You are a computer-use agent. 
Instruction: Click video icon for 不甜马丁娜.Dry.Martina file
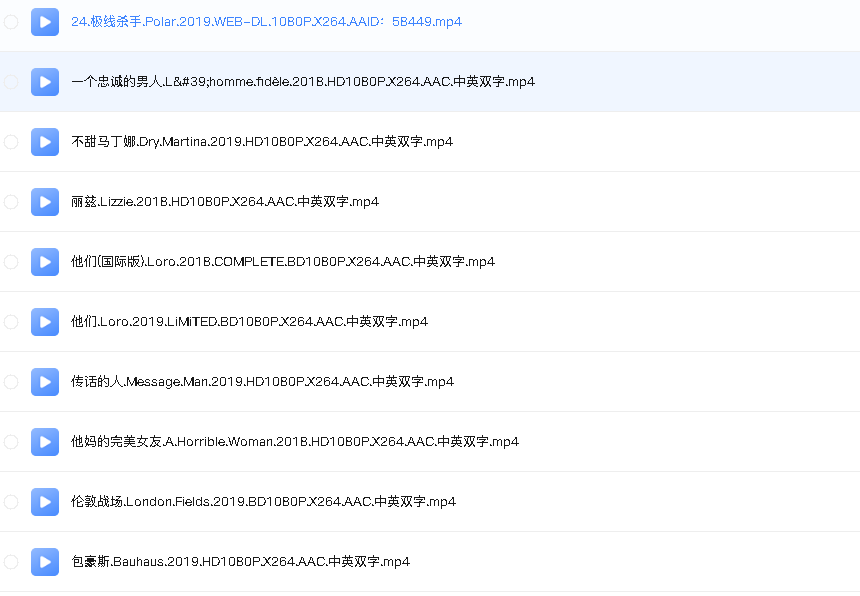pyautogui.click(x=45, y=142)
